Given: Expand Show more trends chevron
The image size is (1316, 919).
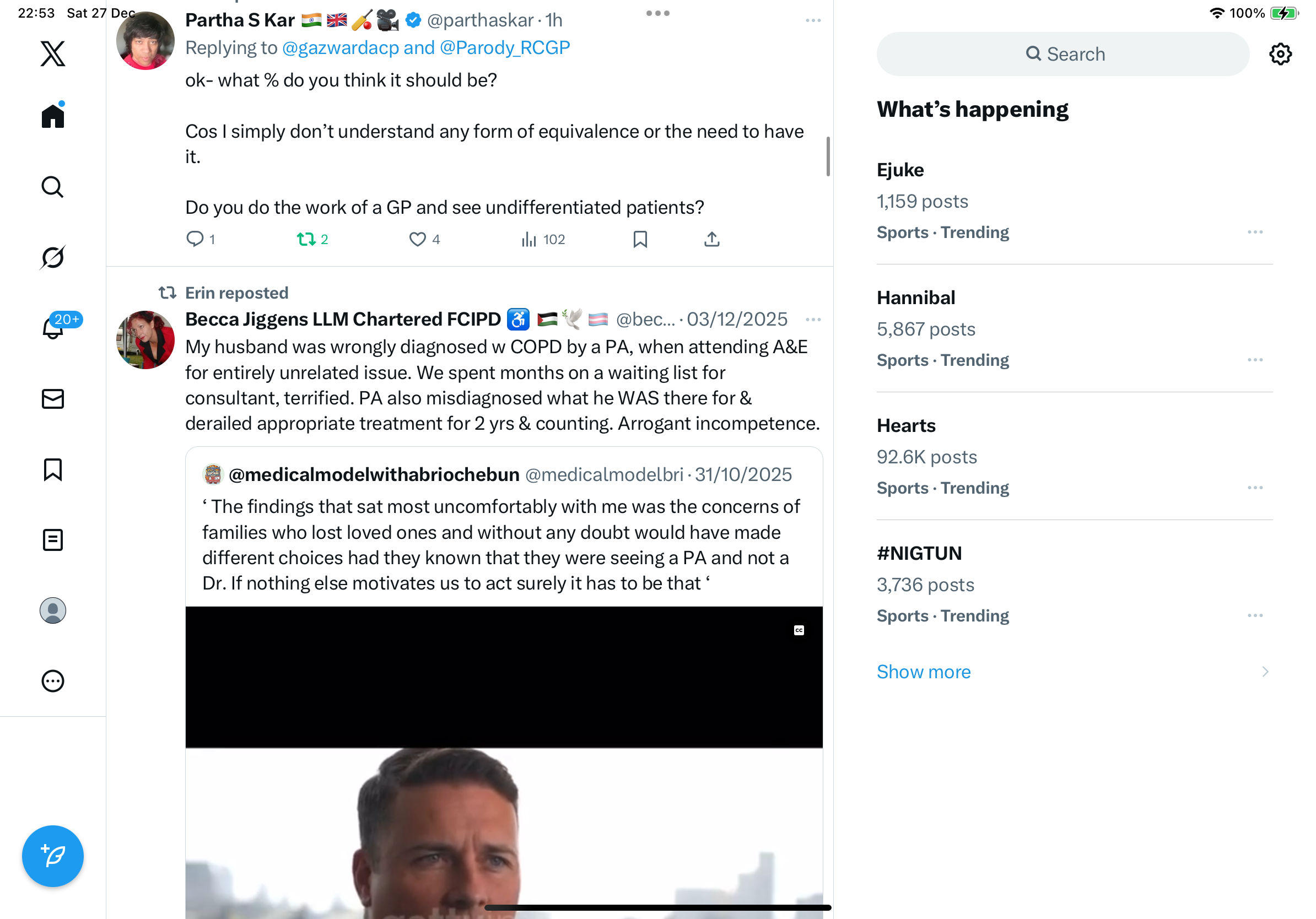Looking at the screenshot, I should 1265,672.
